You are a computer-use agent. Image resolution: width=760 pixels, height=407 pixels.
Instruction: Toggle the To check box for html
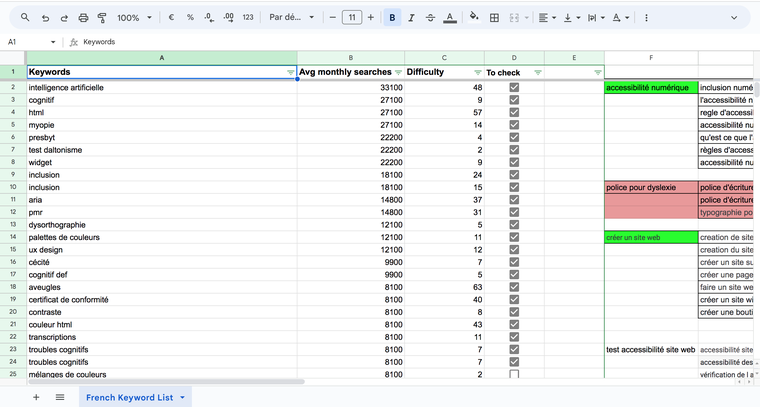tap(514, 113)
